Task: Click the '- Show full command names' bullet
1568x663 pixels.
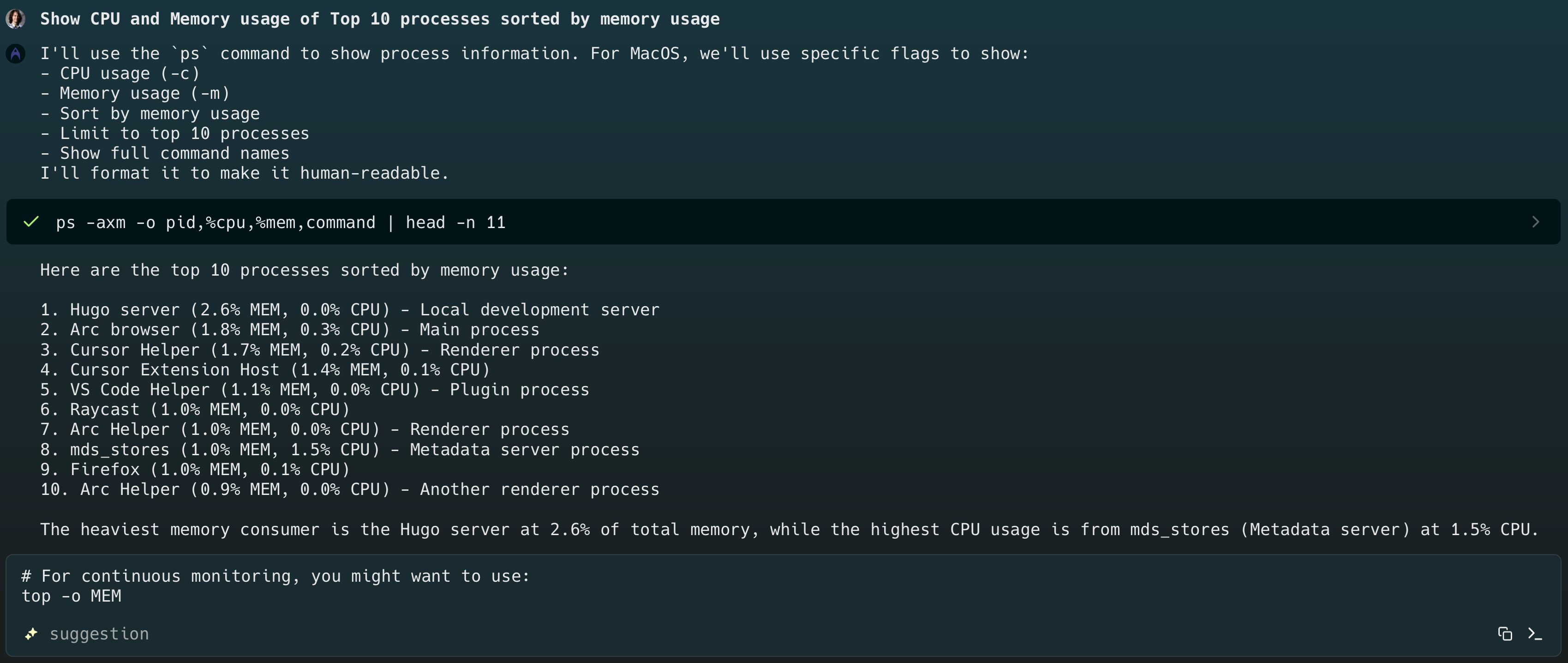Action: coord(165,153)
